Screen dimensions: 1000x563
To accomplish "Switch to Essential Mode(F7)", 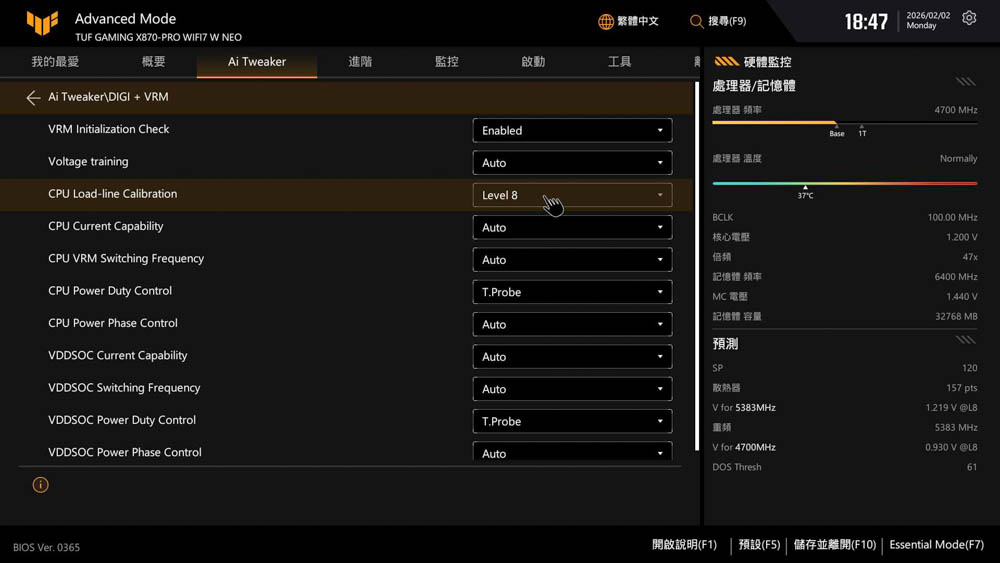I will coord(936,545).
